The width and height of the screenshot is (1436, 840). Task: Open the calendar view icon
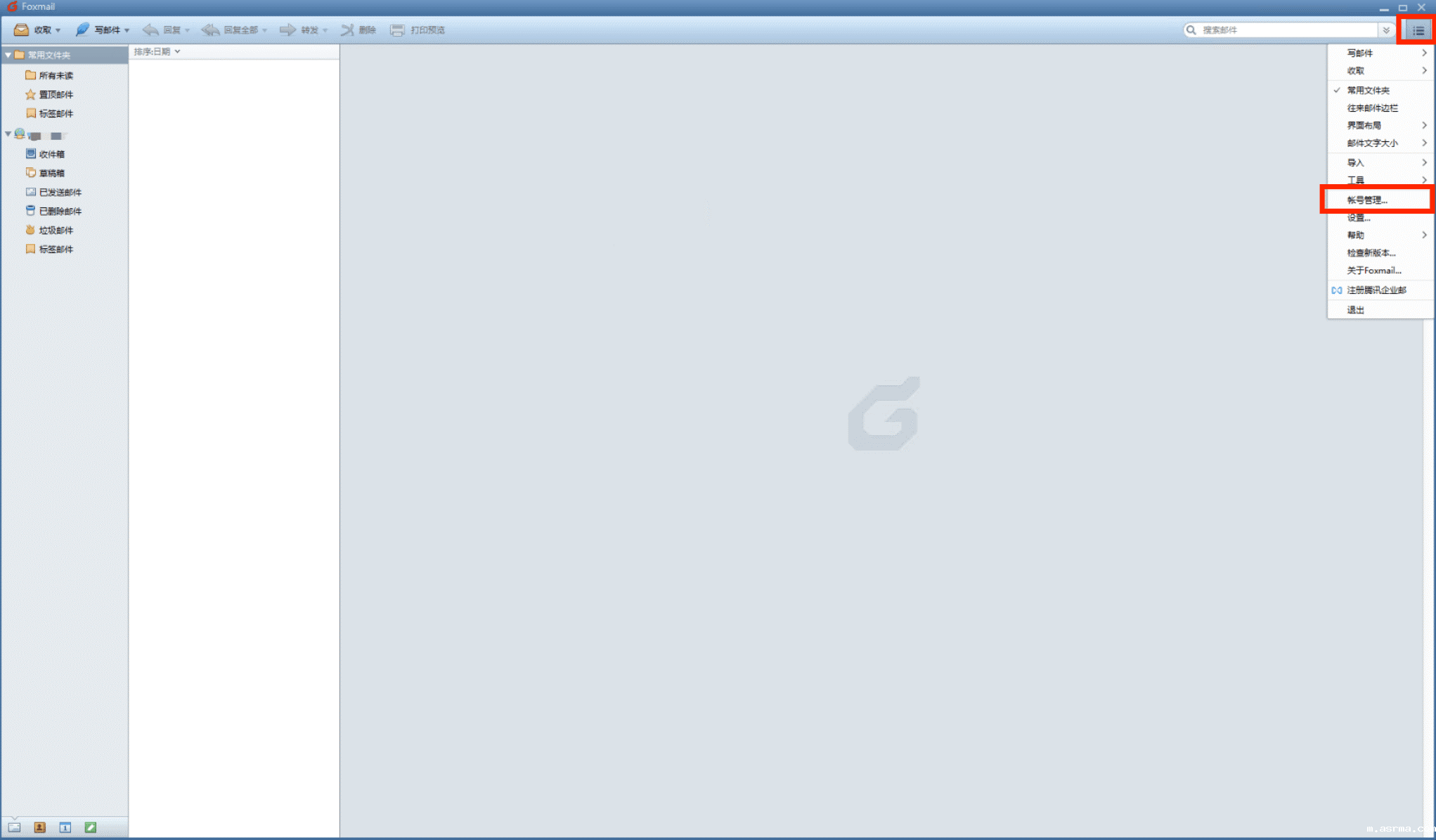pos(65,827)
